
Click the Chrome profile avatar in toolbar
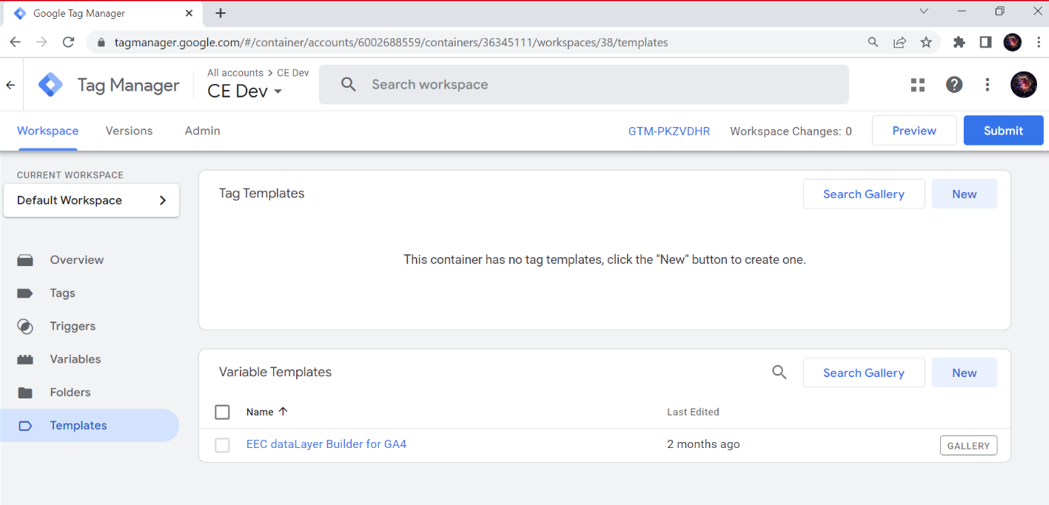pos(1012,42)
